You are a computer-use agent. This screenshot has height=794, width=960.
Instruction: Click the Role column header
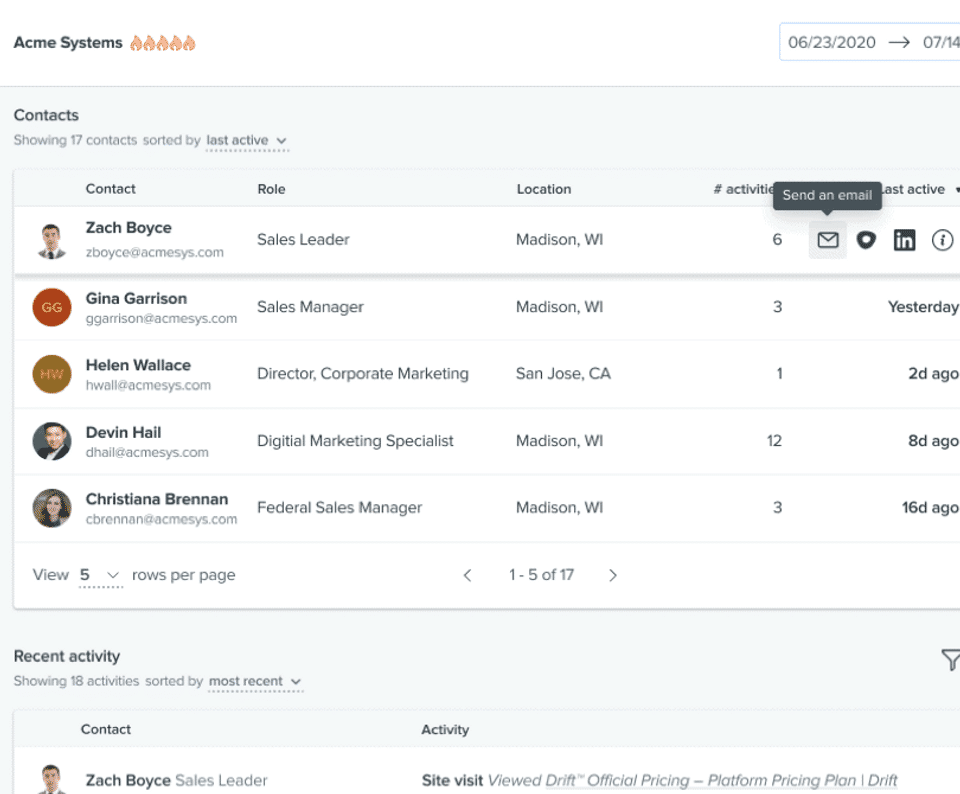pyautogui.click(x=271, y=189)
